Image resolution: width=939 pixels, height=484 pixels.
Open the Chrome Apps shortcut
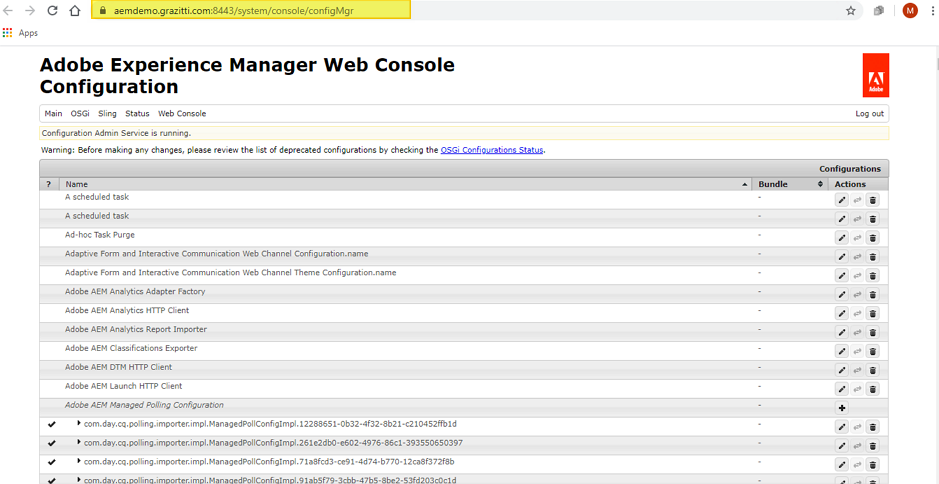pyautogui.click(x=20, y=33)
